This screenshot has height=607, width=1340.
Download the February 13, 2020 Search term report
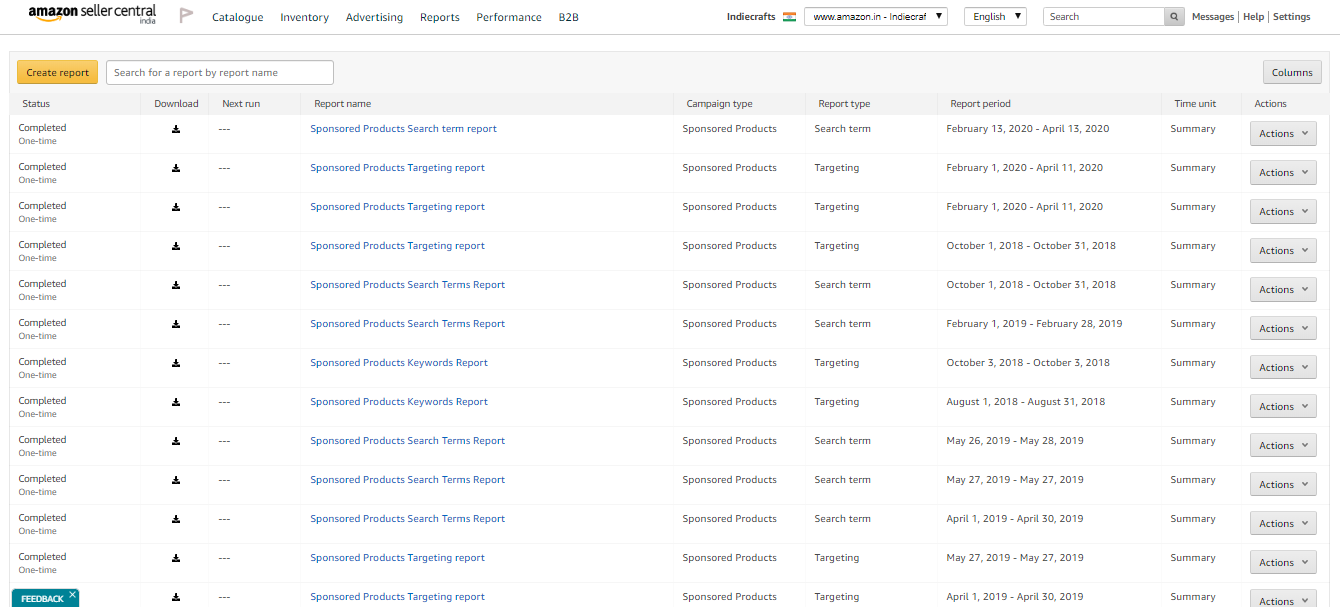point(176,129)
